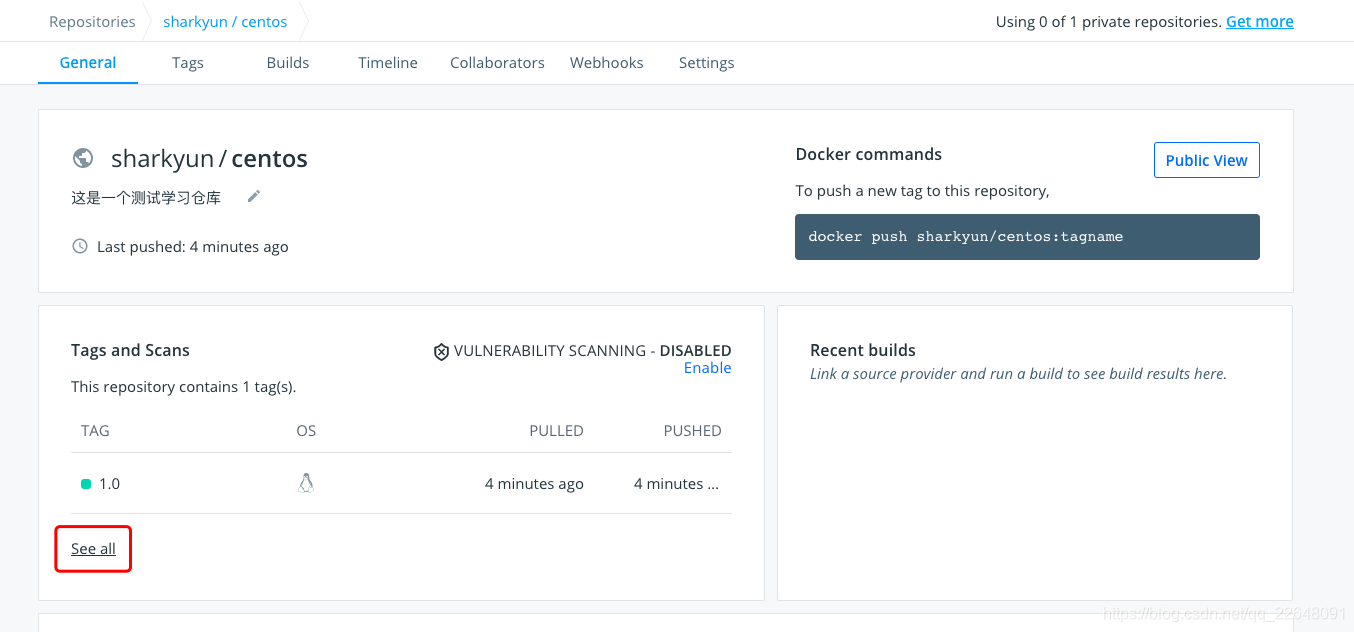Open the Builds tab
The image size is (1354, 632).
[x=288, y=63]
